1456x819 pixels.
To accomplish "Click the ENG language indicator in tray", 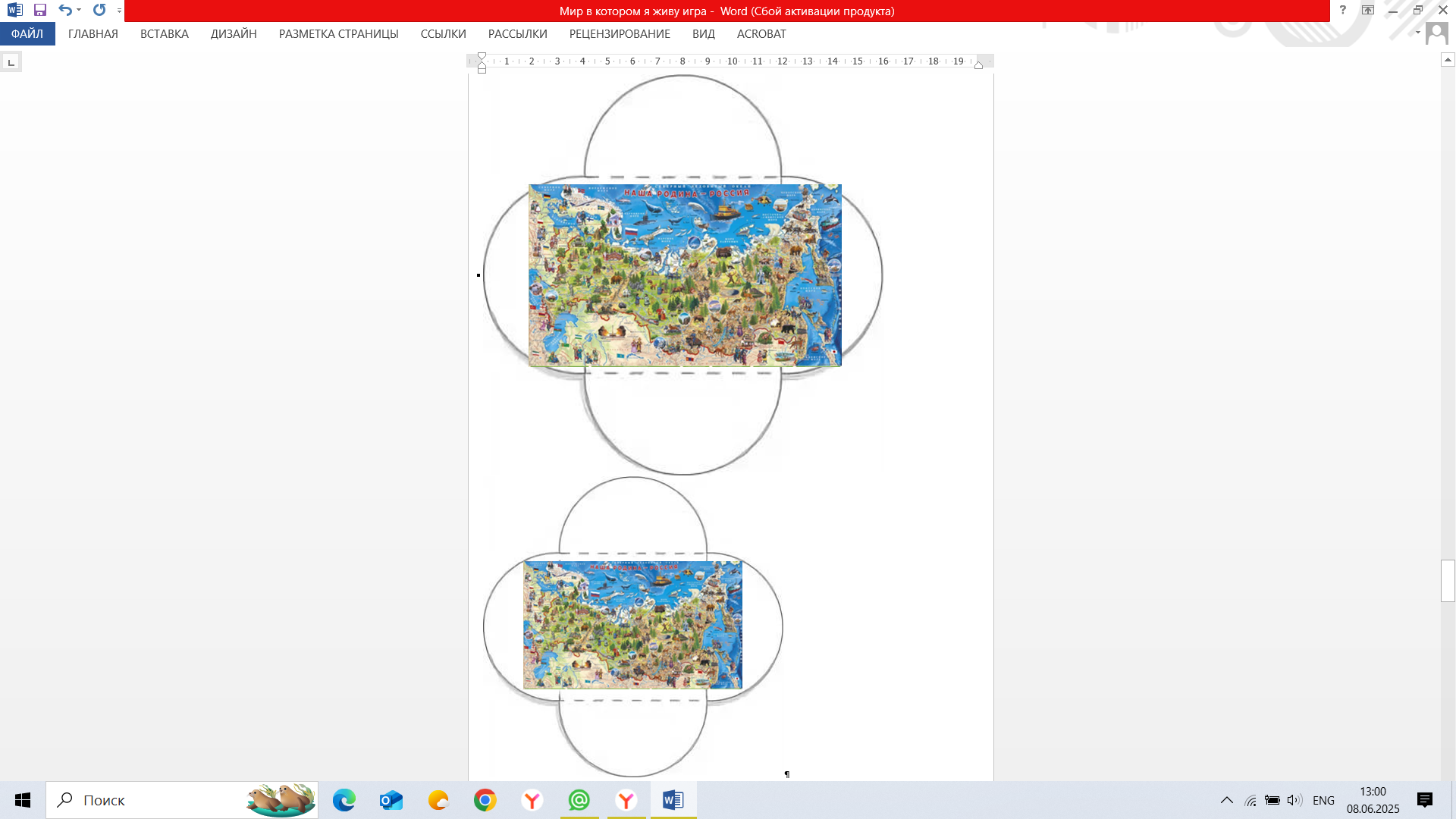I will 1323,801.
